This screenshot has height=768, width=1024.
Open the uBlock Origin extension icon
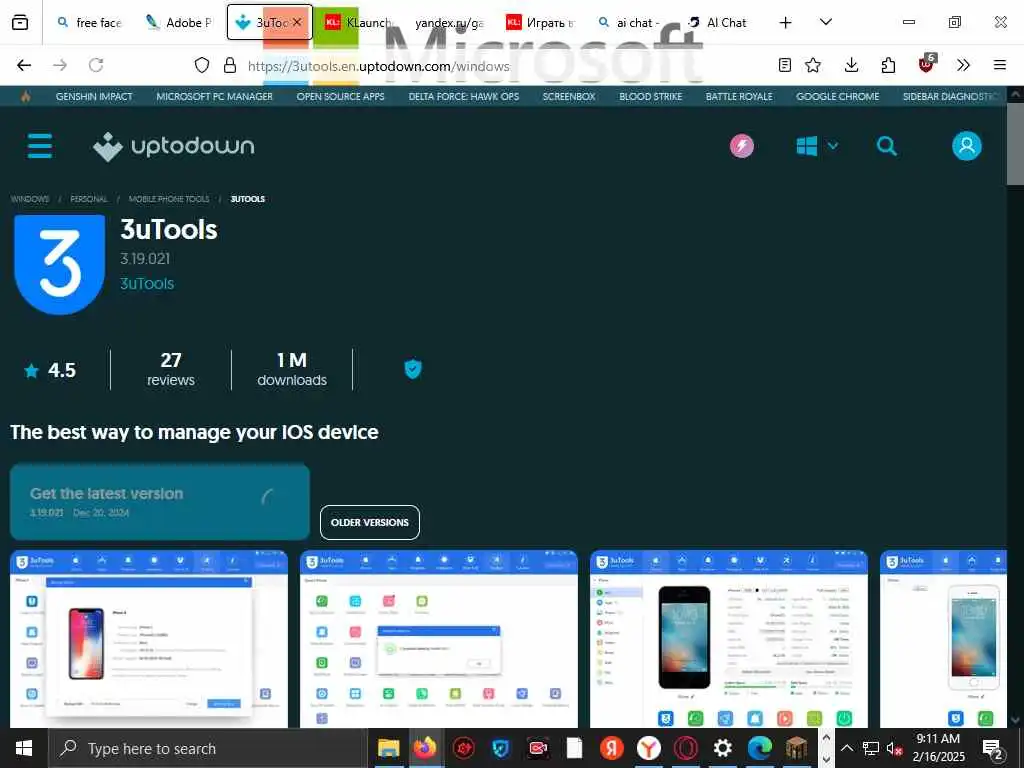(x=927, y=64)
